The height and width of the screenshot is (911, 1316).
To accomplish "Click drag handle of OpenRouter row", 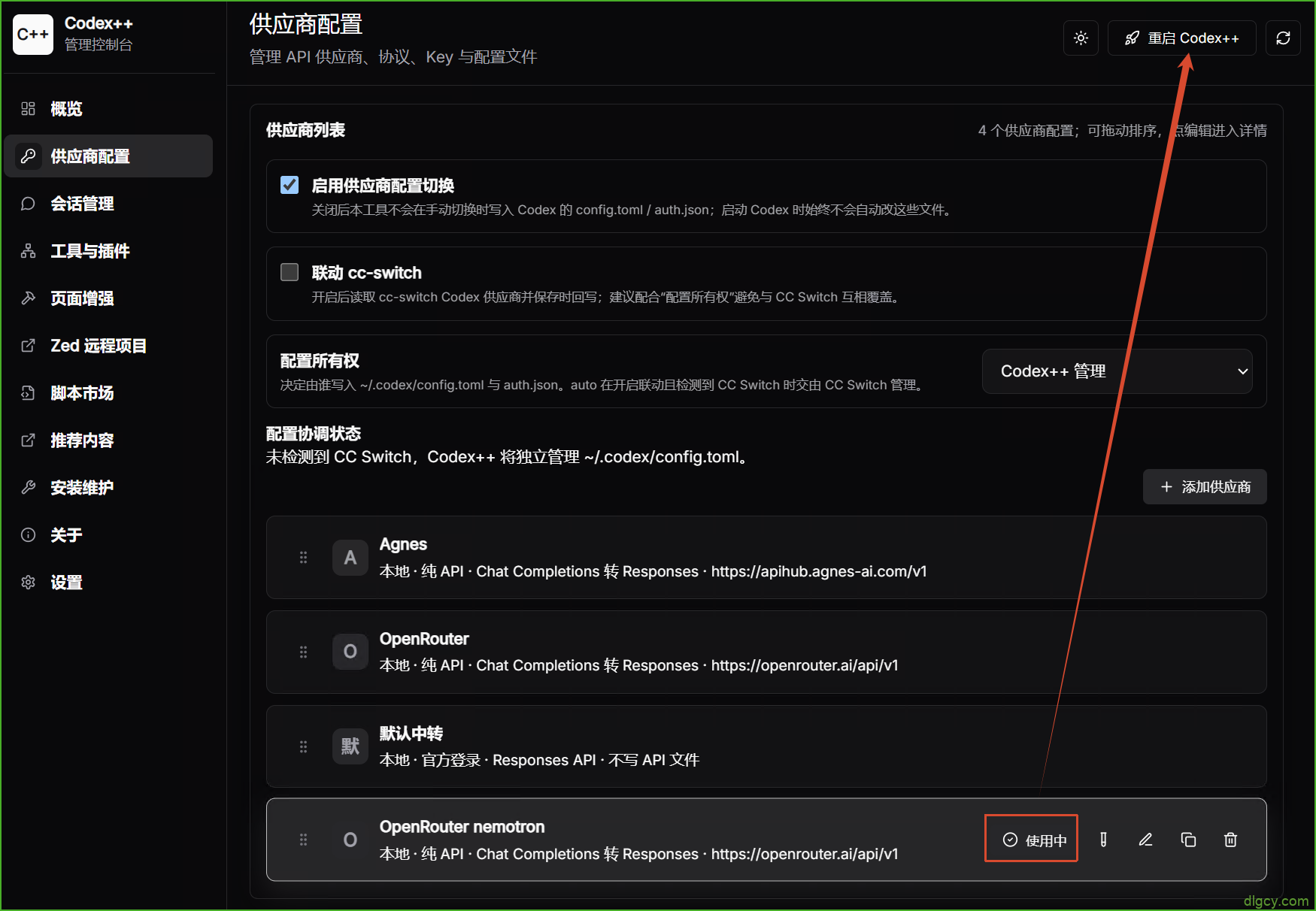I will pyautogui.click(x=303, y=652).
